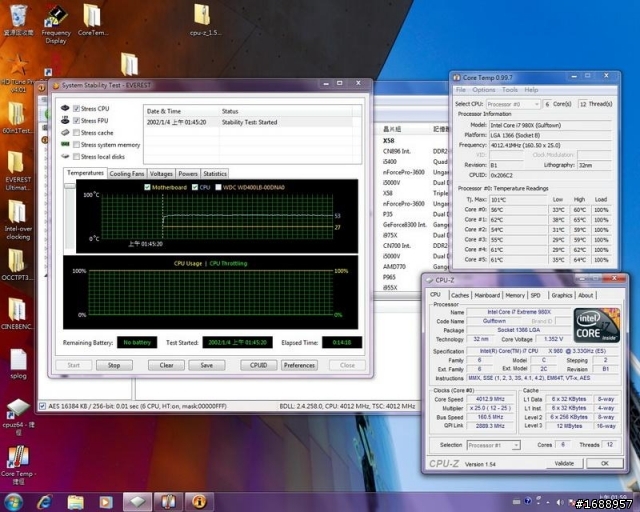Switch to EVEREST taskbar button
The height and width of the screenshot is (512, 640).
[199, 502]
